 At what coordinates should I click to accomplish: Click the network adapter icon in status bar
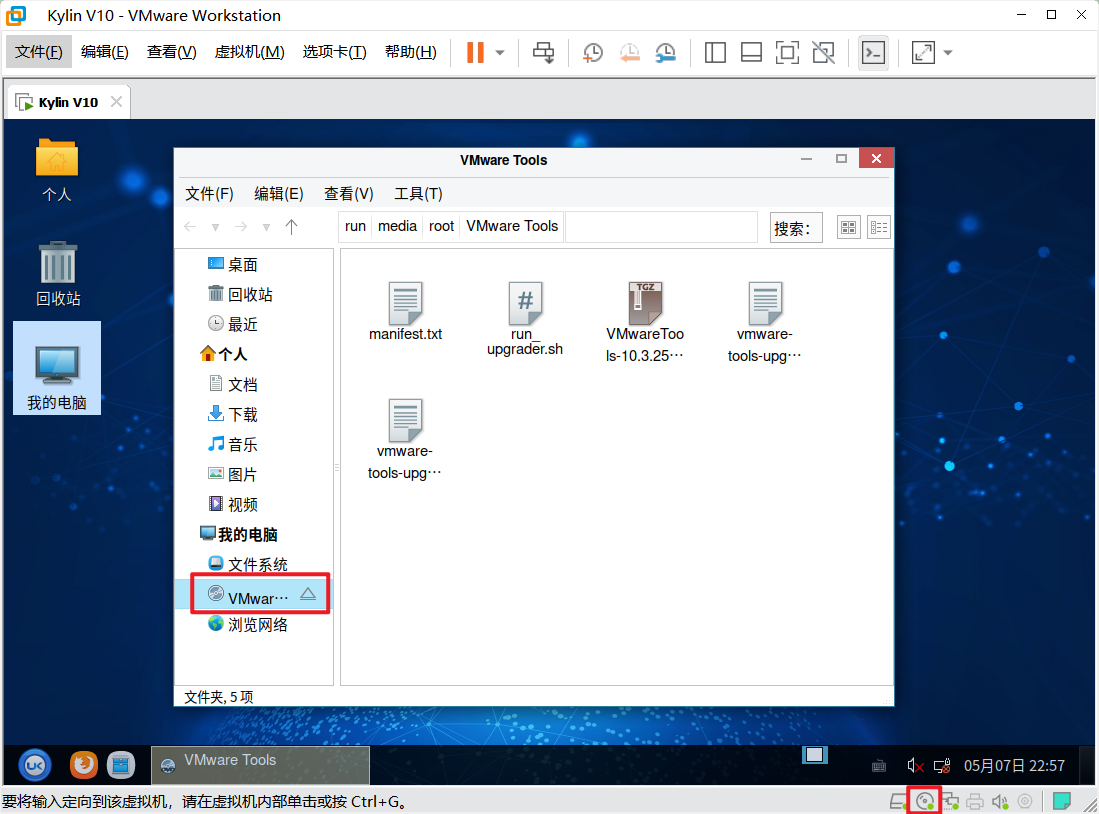click(x=949, y=801)
